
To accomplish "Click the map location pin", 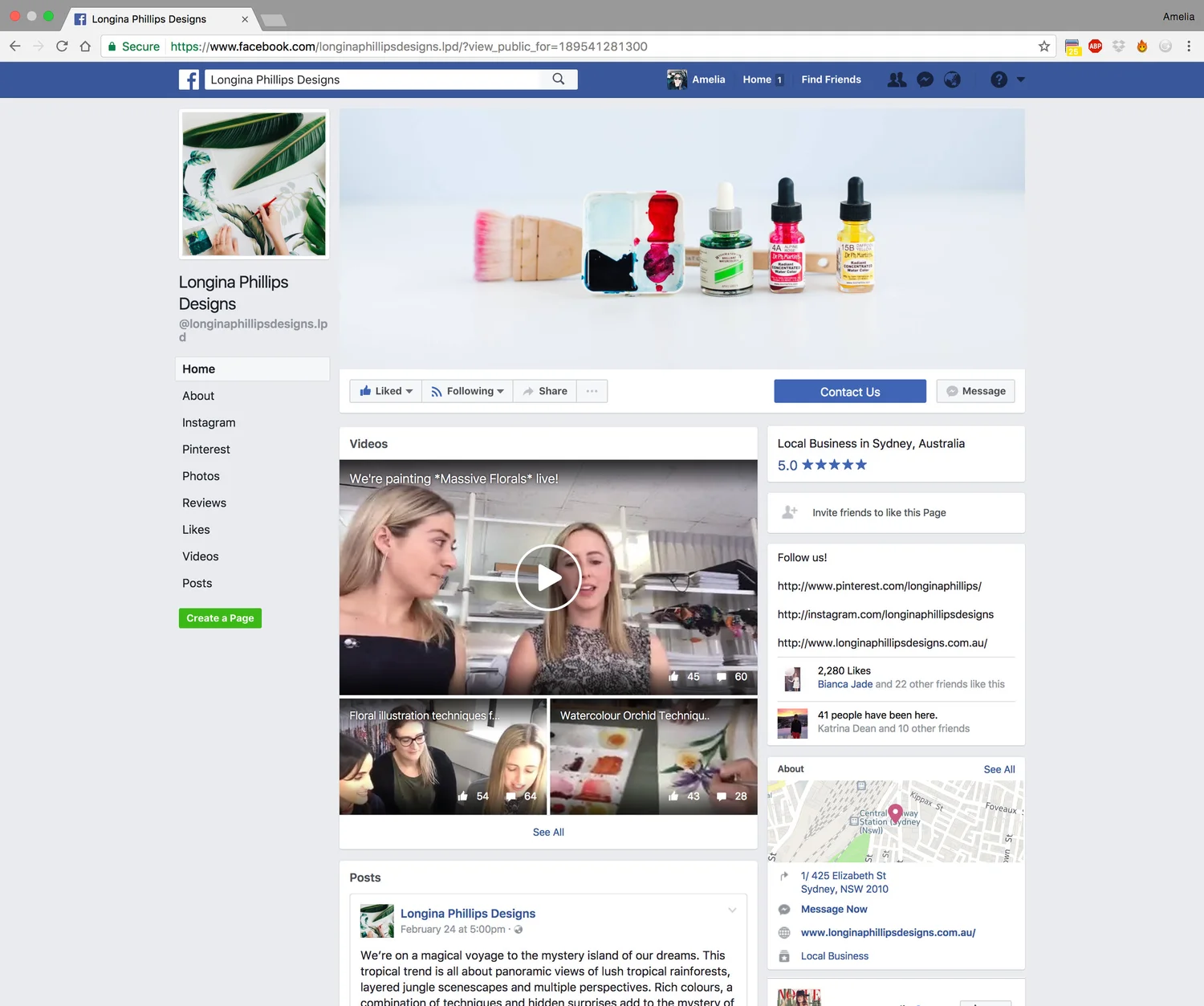I will click(x=896, y=813).
